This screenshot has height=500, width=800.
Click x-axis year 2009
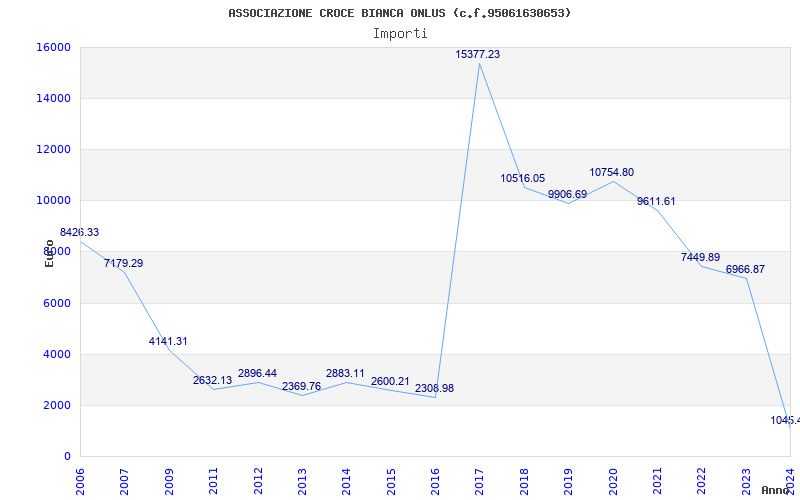(x=169, y=481)
